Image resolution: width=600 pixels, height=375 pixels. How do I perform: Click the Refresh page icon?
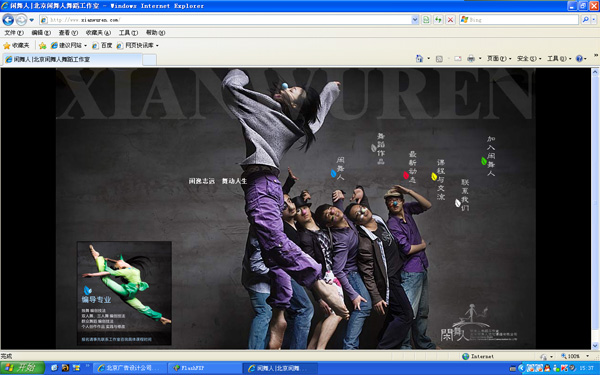(438, 20)
